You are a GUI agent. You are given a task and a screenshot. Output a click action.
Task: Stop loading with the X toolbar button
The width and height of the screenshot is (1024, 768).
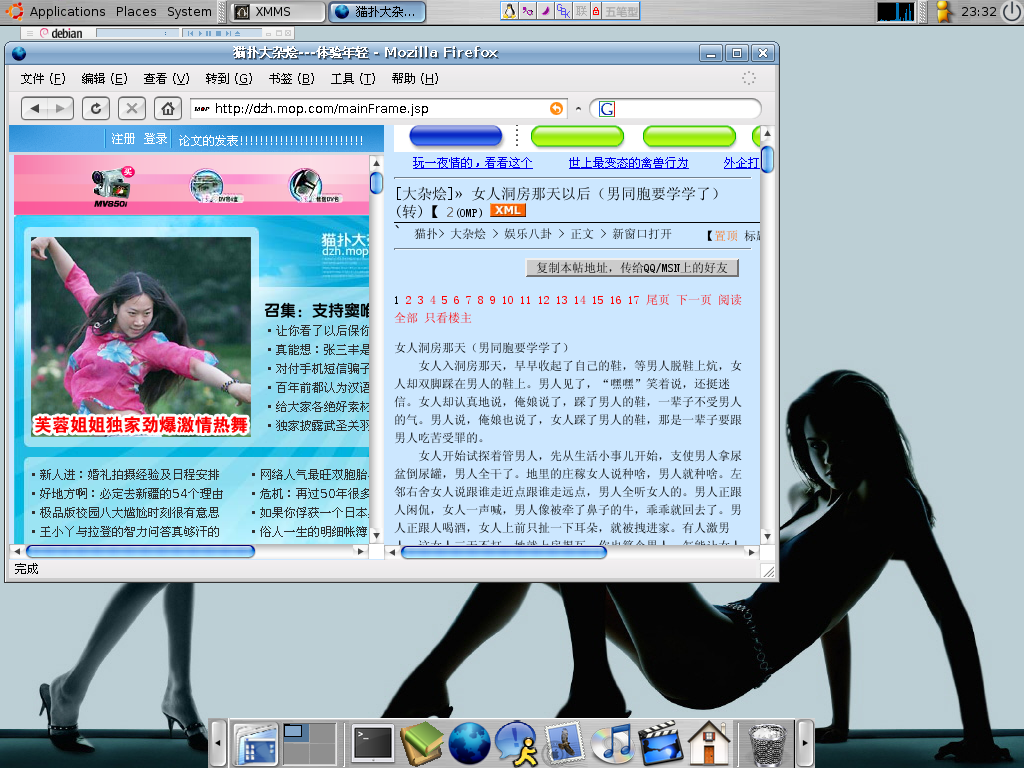132,108
